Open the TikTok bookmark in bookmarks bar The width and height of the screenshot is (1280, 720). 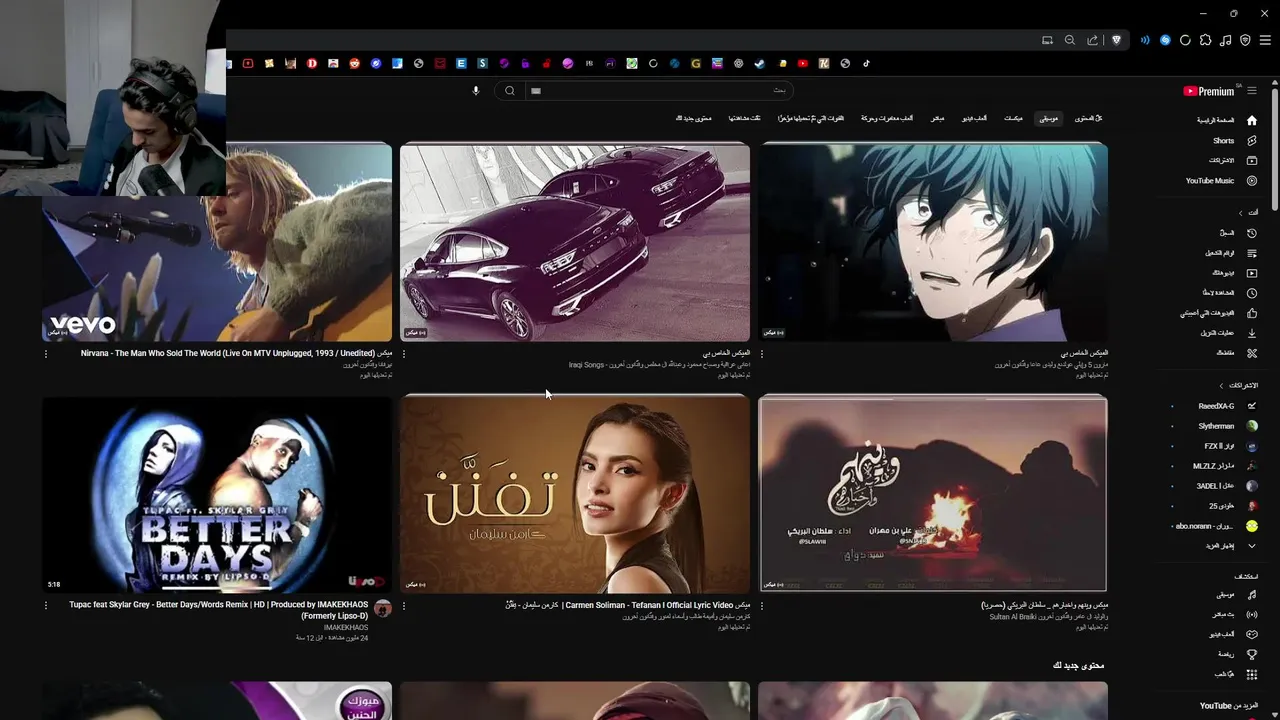click(867, 63)
